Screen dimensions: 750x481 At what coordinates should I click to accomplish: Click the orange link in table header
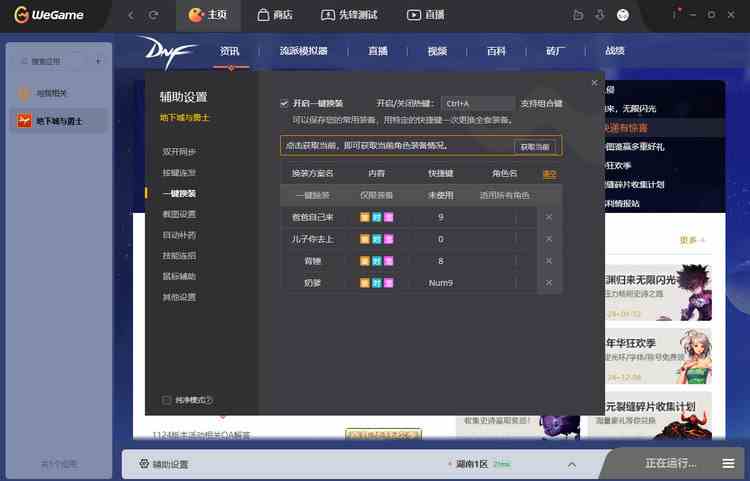pyautogui.click(x=550, y=174)
